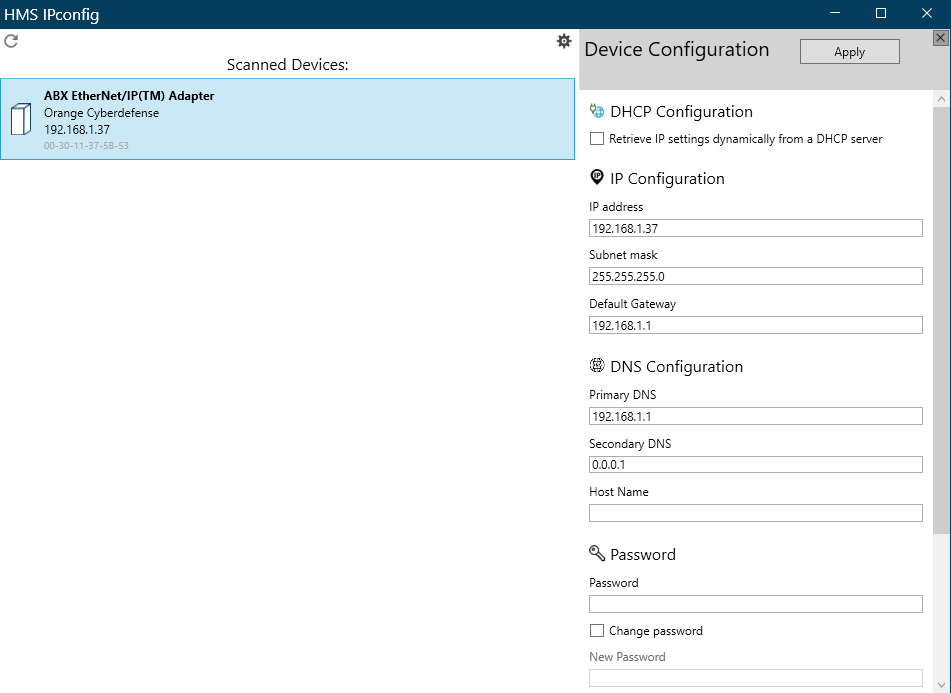
Task: Close the Device Configuration panel
Action: [940, 38]
